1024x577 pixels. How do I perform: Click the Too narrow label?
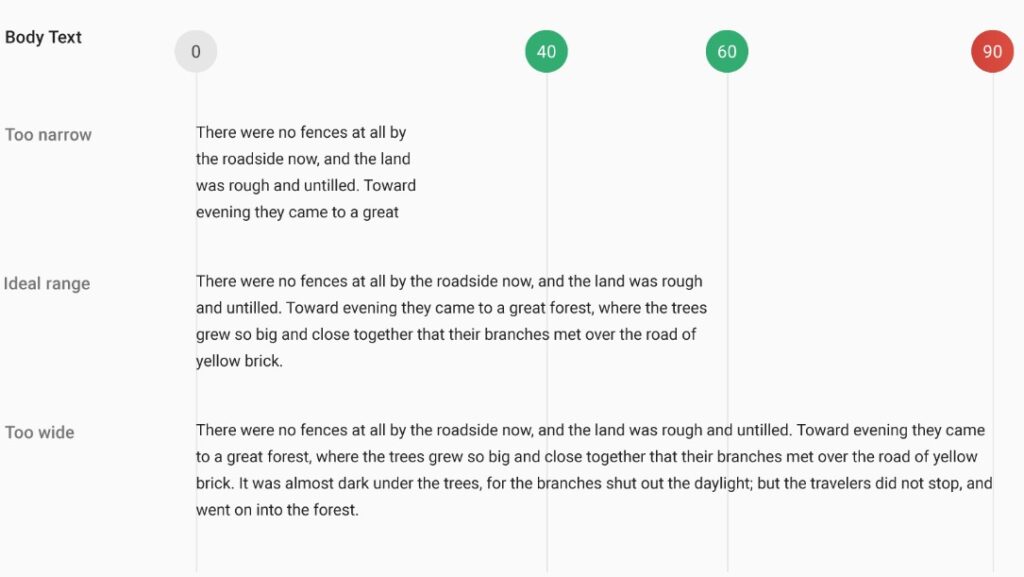(48, 135)
